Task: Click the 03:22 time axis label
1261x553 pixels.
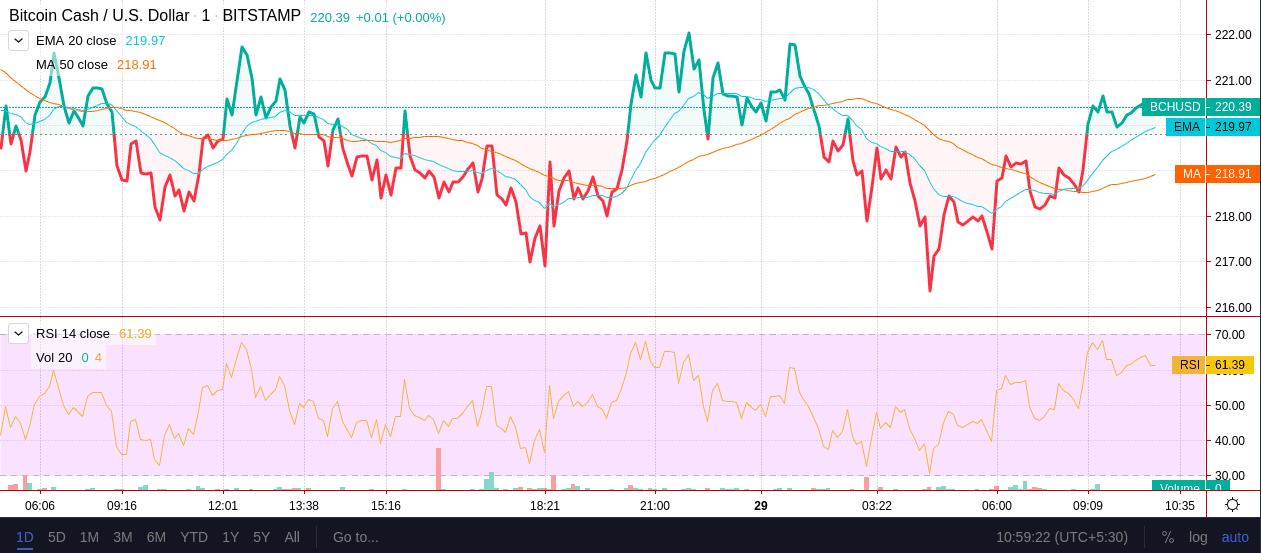Action: pos(877,506)
